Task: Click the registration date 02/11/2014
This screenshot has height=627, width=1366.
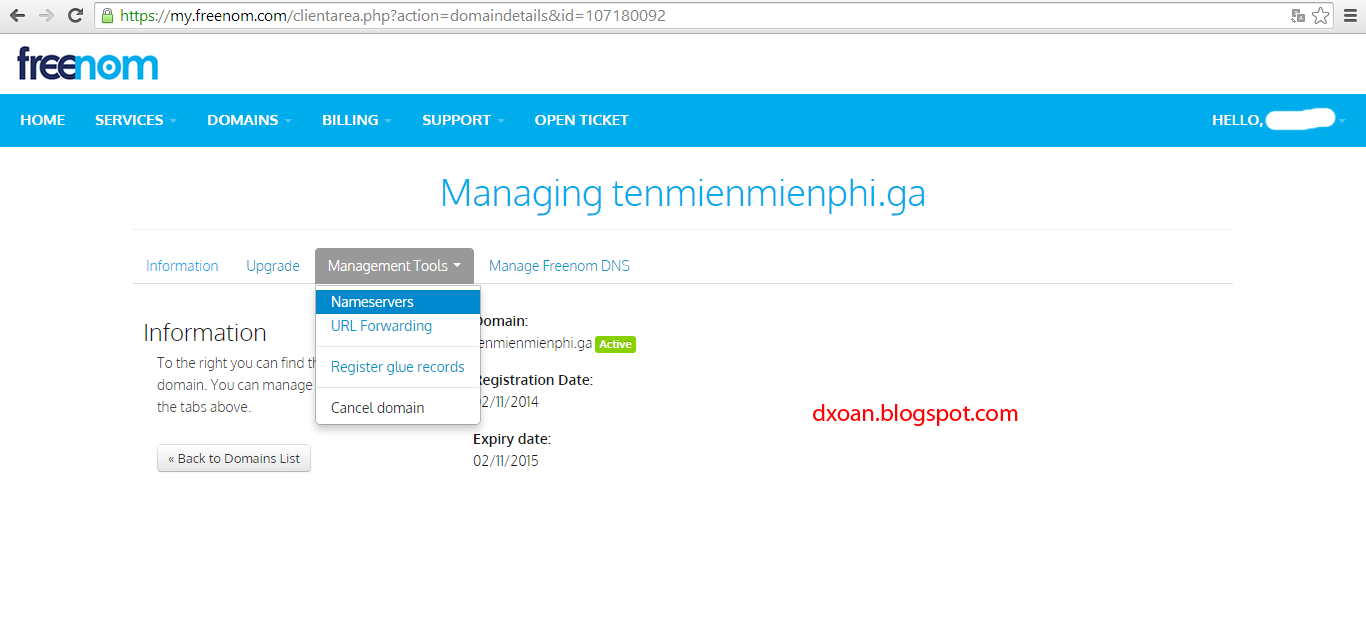Action: (x=506, y=402)
